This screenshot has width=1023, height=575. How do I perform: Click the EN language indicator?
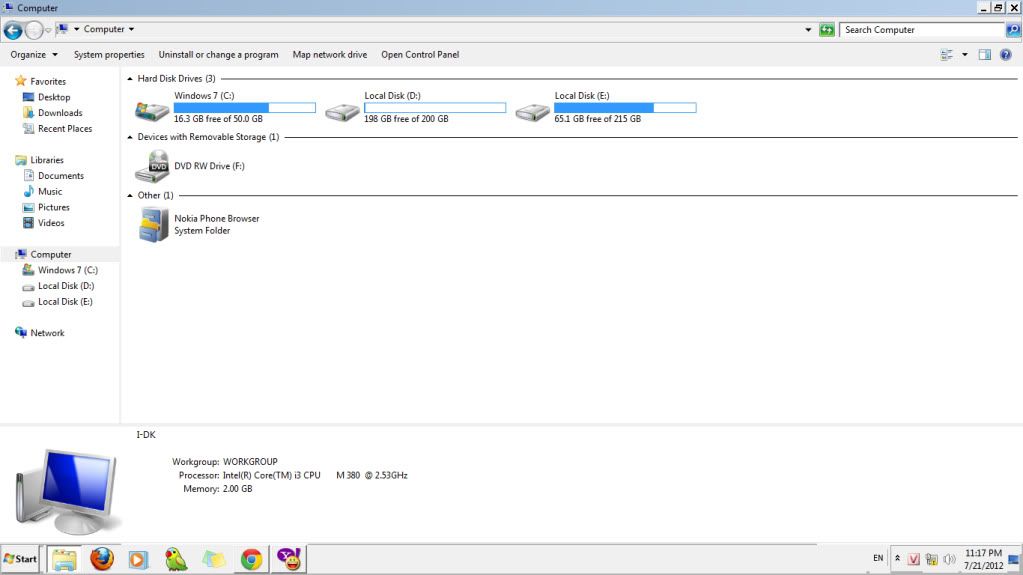click(x=878, y=558)
